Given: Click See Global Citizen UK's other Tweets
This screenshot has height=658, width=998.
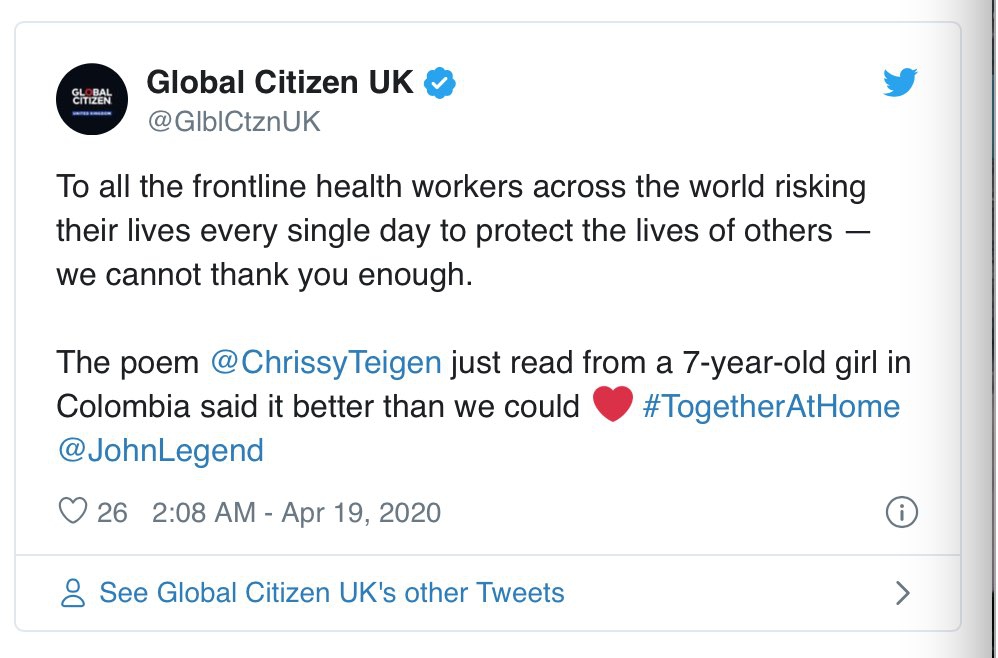Looking at the screenshot, I should coord(331,593).
